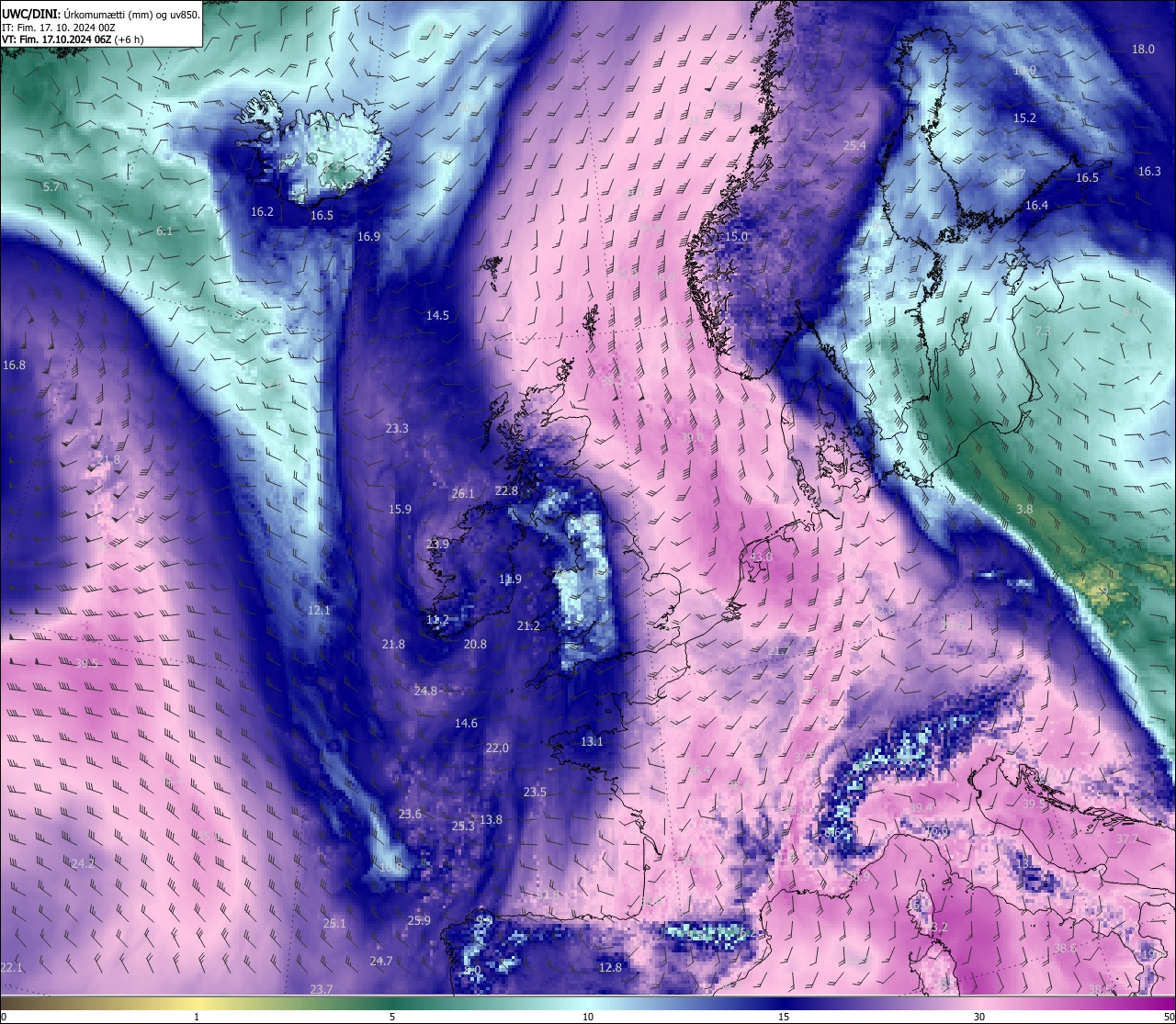Click the 22.1 value at bottom-left

tap(11, 968)
